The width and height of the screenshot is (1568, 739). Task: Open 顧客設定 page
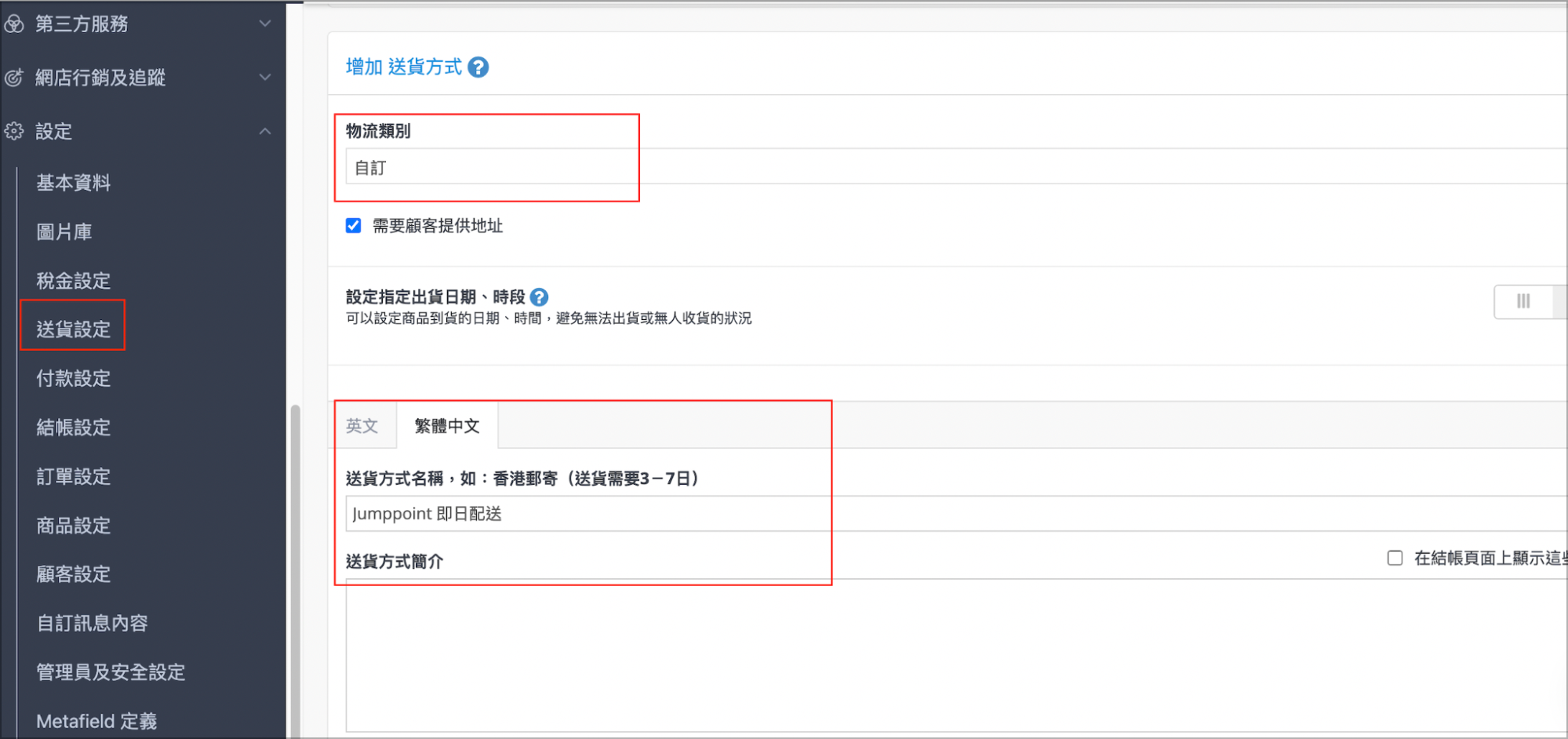[74, 574]
